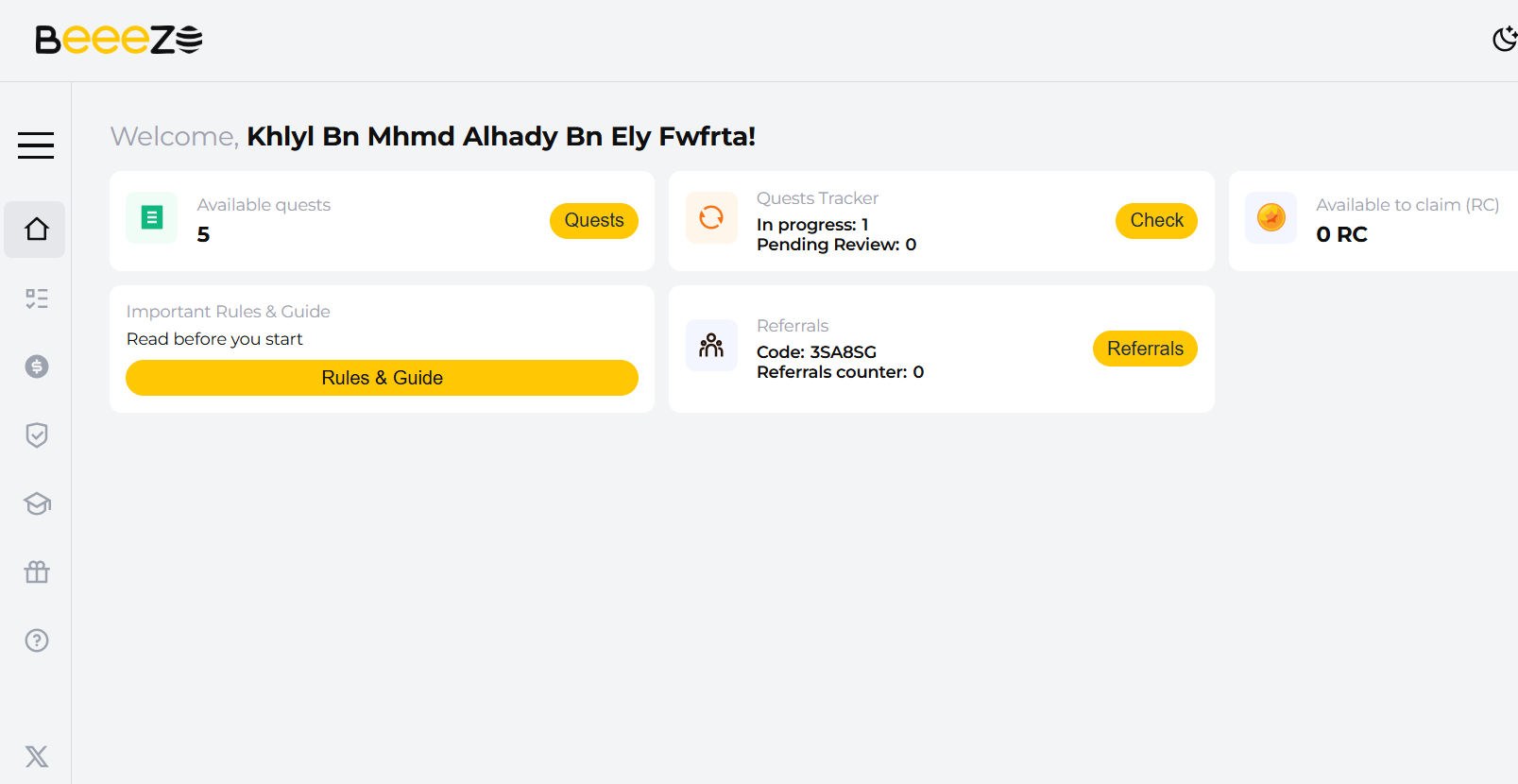
Task: Click the Check button in Quests Tracker
Action: [1156, 221]
